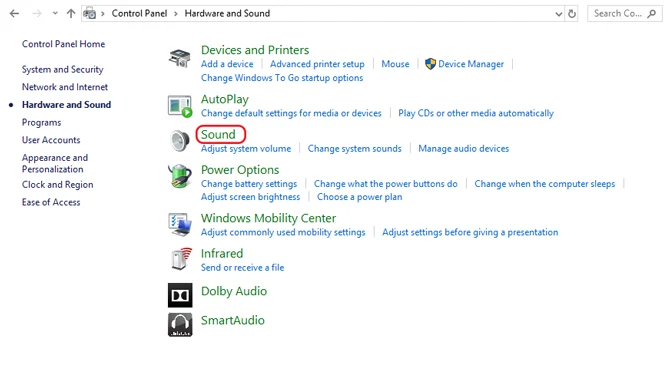670x377 pixels.
Task: Click Manage audio devices link
Action: (x=464, y=149)
